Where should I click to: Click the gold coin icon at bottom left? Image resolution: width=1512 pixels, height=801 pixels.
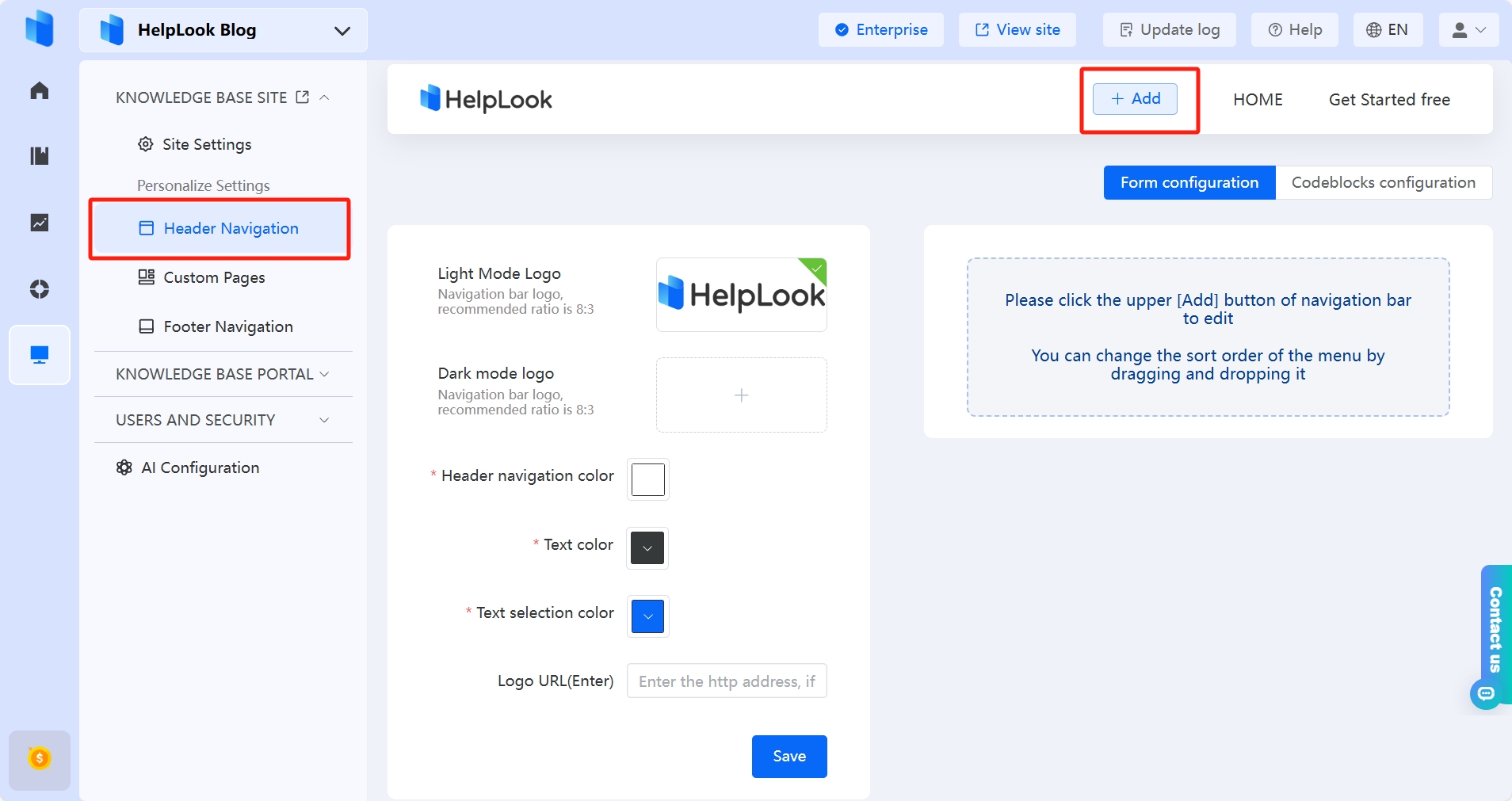tap(39, 759)
